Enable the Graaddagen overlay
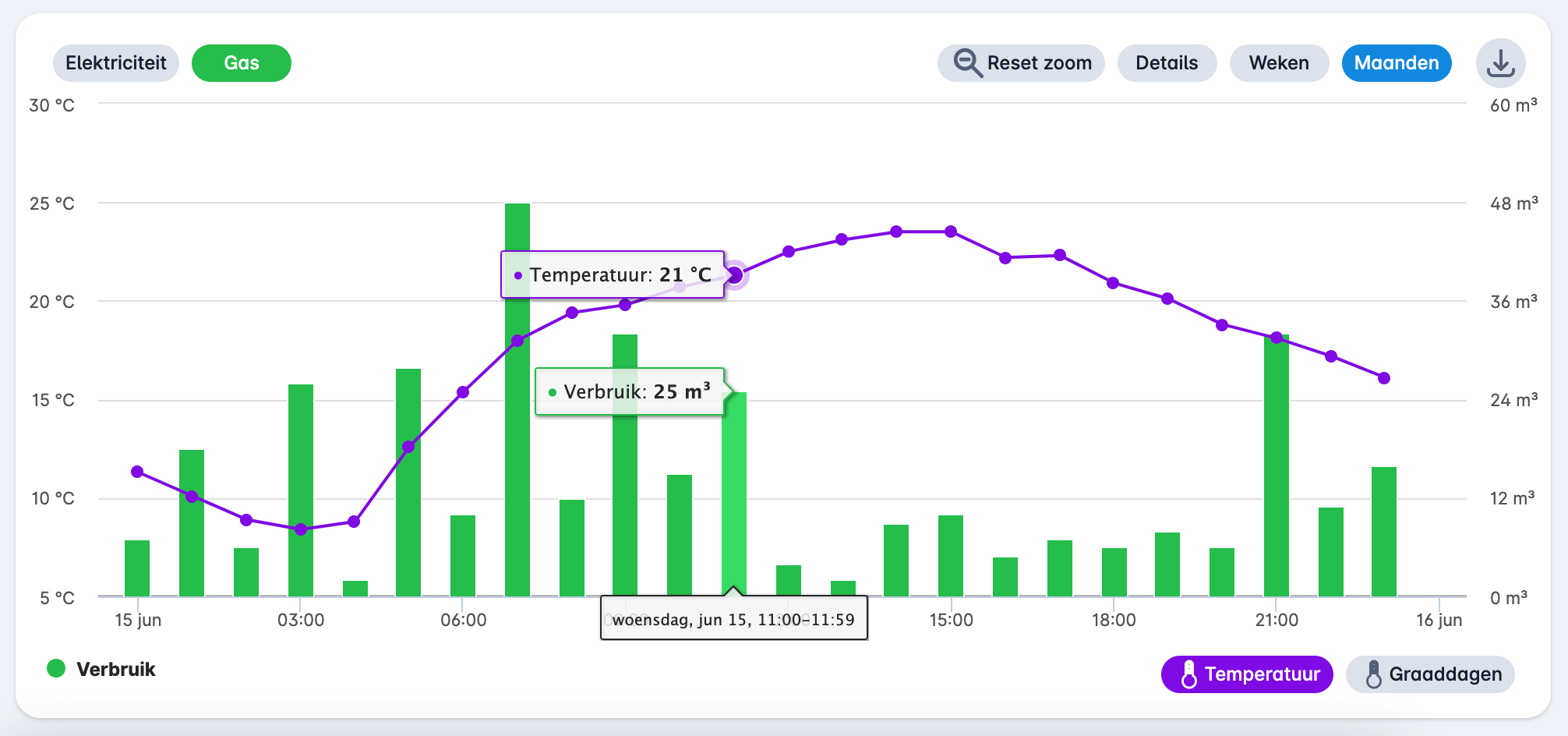 pos(1430,674)
